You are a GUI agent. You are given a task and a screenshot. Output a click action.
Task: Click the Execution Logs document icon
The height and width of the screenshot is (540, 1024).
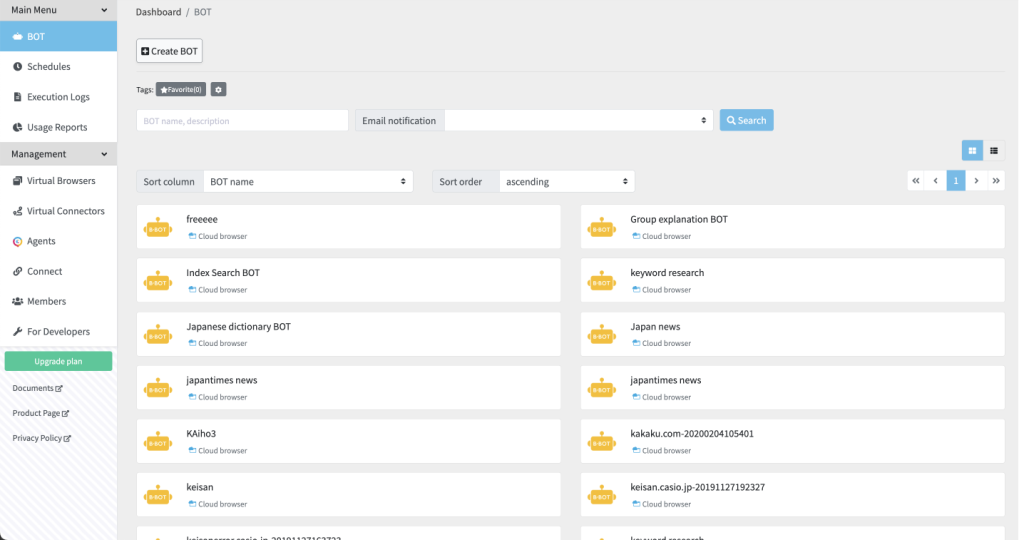tap(18, 97)
